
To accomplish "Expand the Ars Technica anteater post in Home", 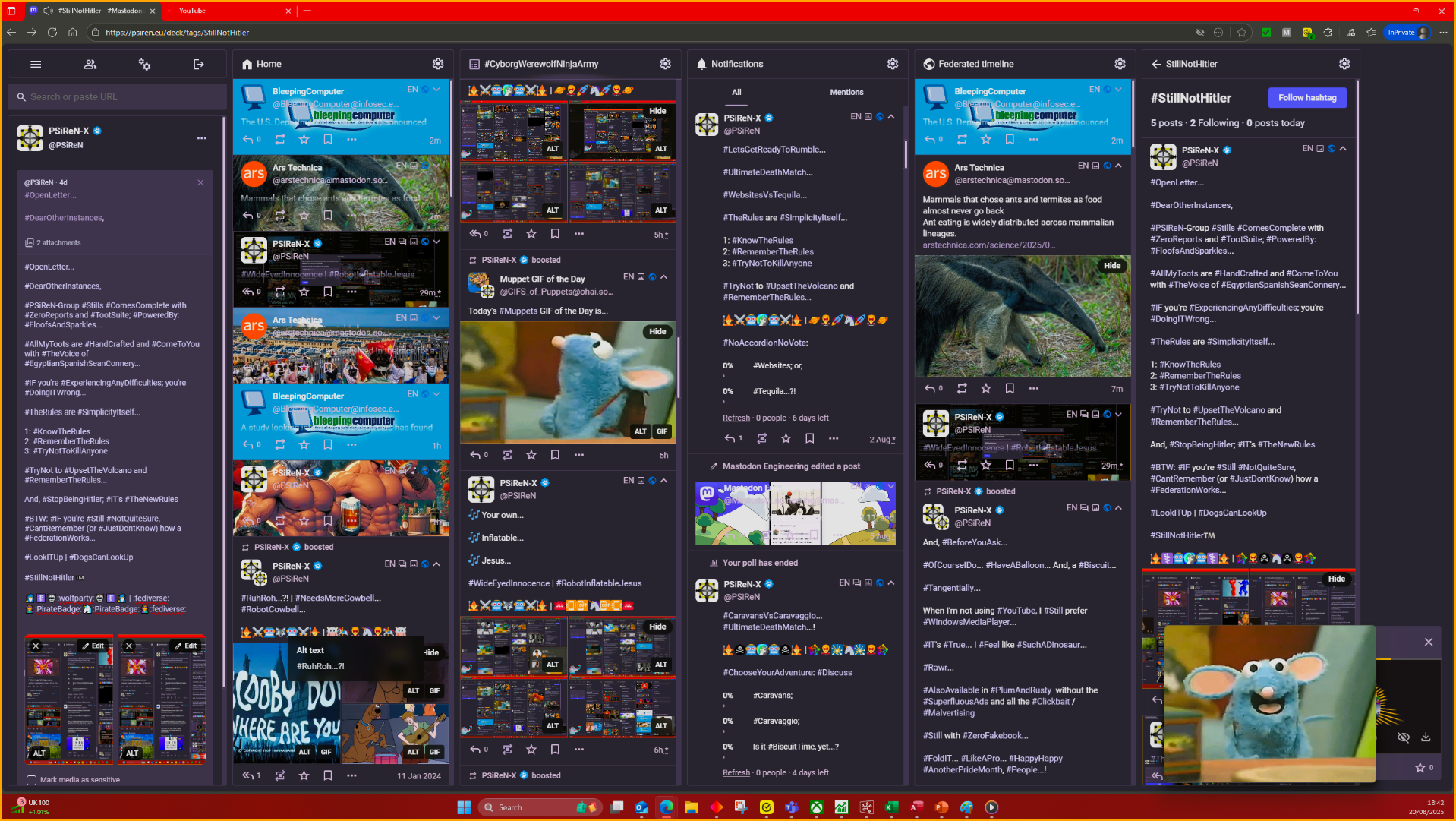I will pyautogui.click(x=436, y=166).
